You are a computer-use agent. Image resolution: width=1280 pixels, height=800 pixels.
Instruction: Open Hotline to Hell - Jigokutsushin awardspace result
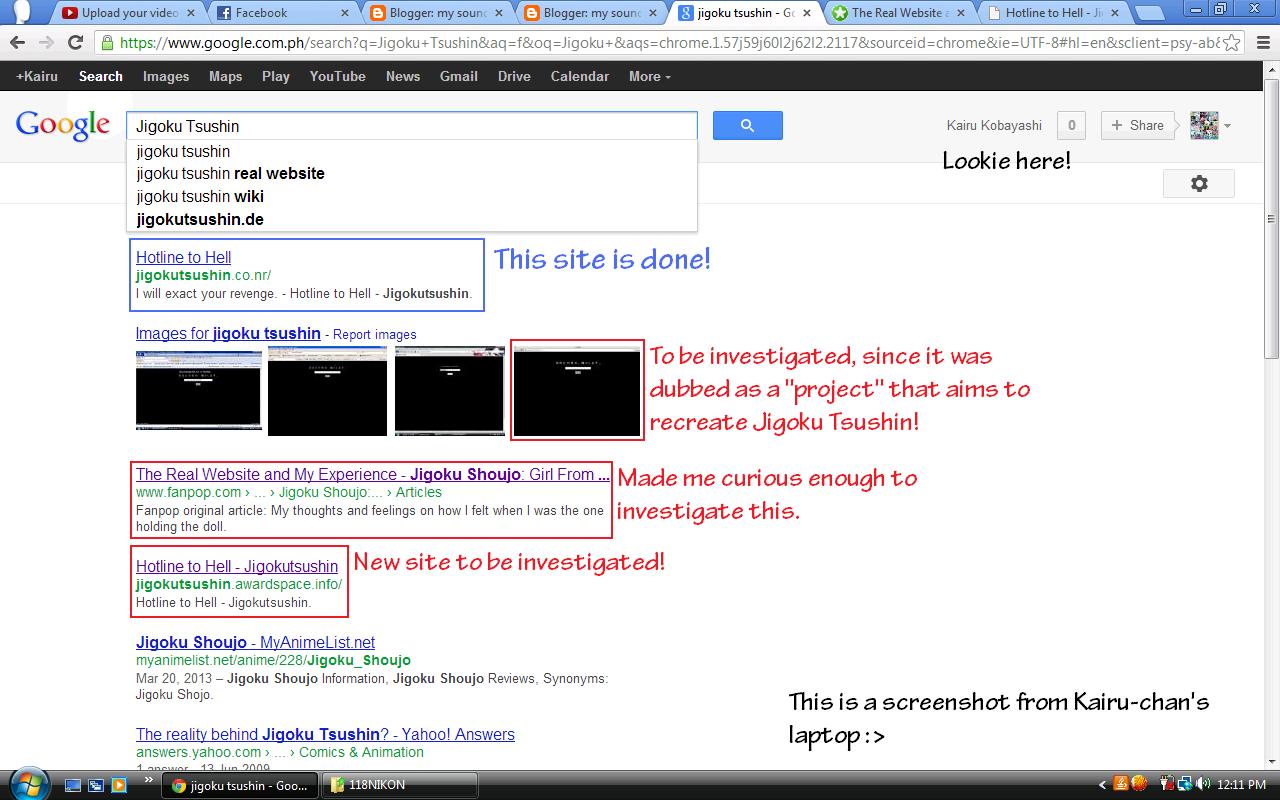point(237,567)
